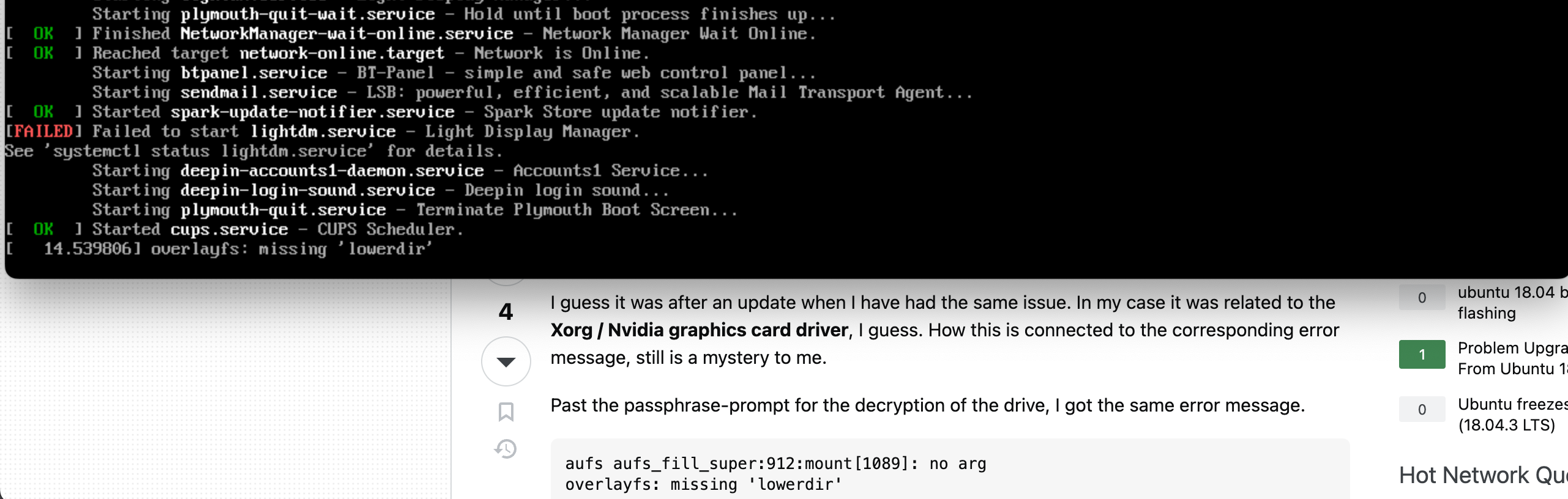
Task: Click terminal line 'overlayfs: missing lowerdir'
Action: [x=219, y=249]
